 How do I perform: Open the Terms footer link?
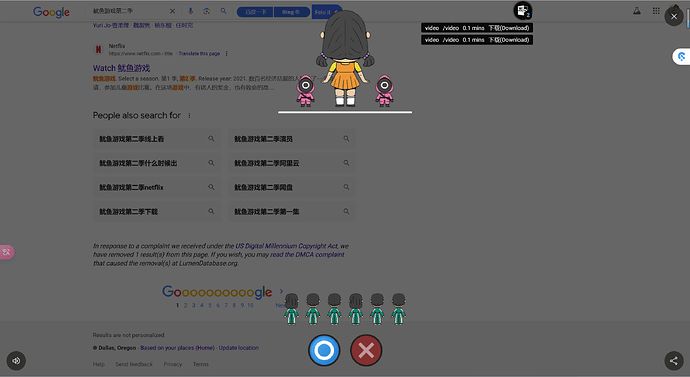201,364
